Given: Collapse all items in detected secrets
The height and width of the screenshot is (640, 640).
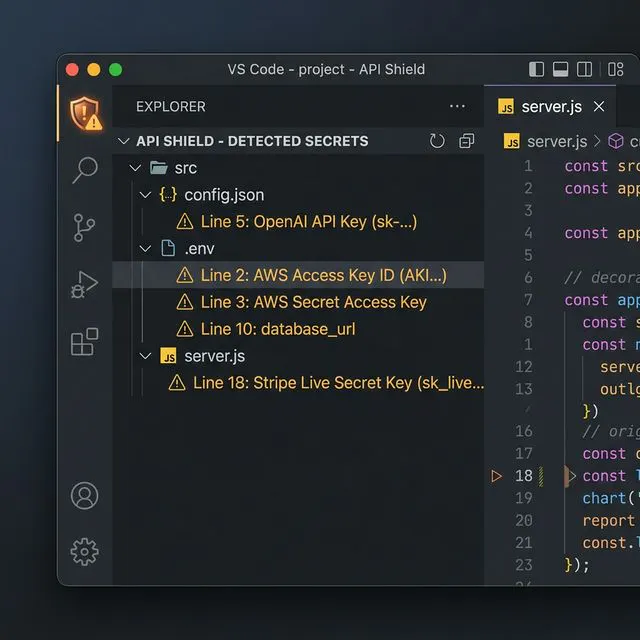Looking at the screenshot, I should tap(467, 141).
